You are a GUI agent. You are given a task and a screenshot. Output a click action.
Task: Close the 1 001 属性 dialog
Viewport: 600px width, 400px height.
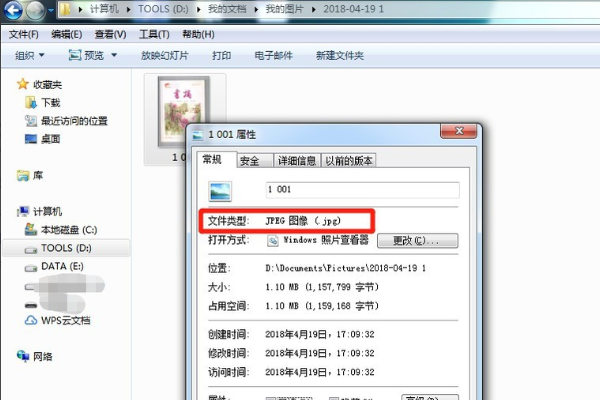(459, 131)
